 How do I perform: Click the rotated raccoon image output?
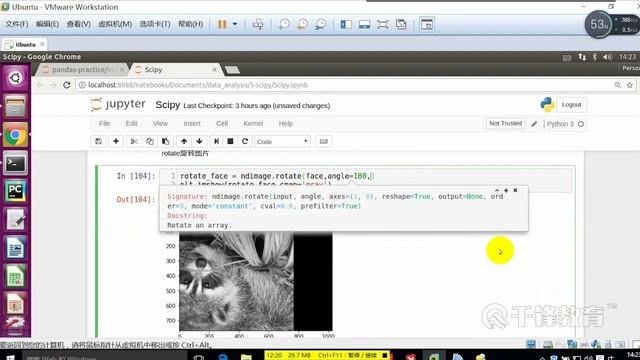coord(256,281)
